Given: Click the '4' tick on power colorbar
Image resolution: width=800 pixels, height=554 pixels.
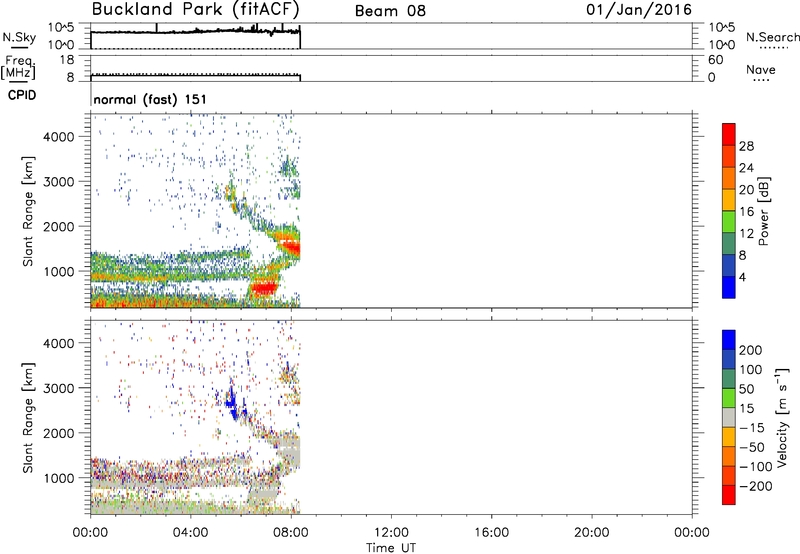Looking at the screenshot, I should [742, 277].
